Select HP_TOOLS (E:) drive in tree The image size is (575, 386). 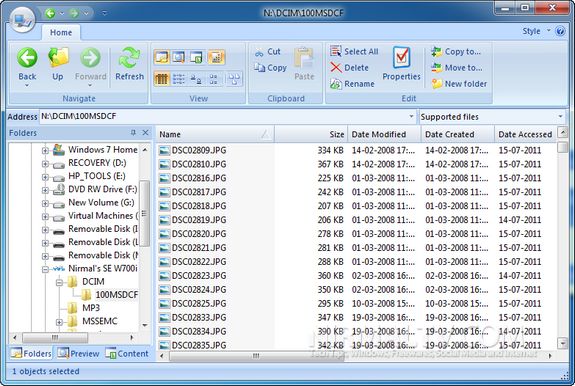tap(97, 176)
